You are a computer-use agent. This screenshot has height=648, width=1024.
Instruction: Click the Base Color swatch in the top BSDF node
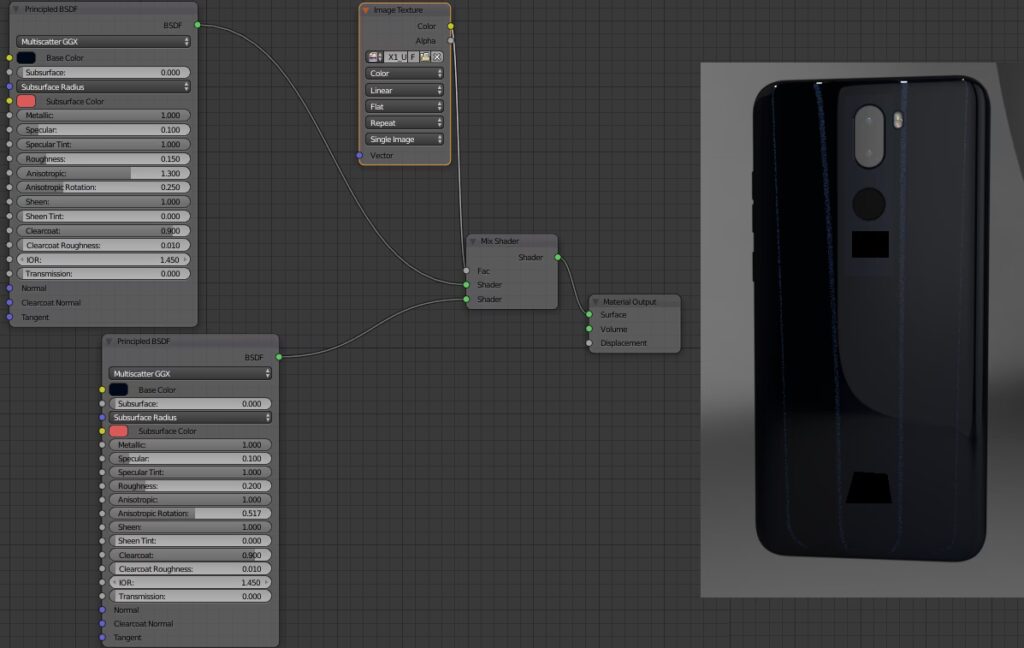point(26,58)
